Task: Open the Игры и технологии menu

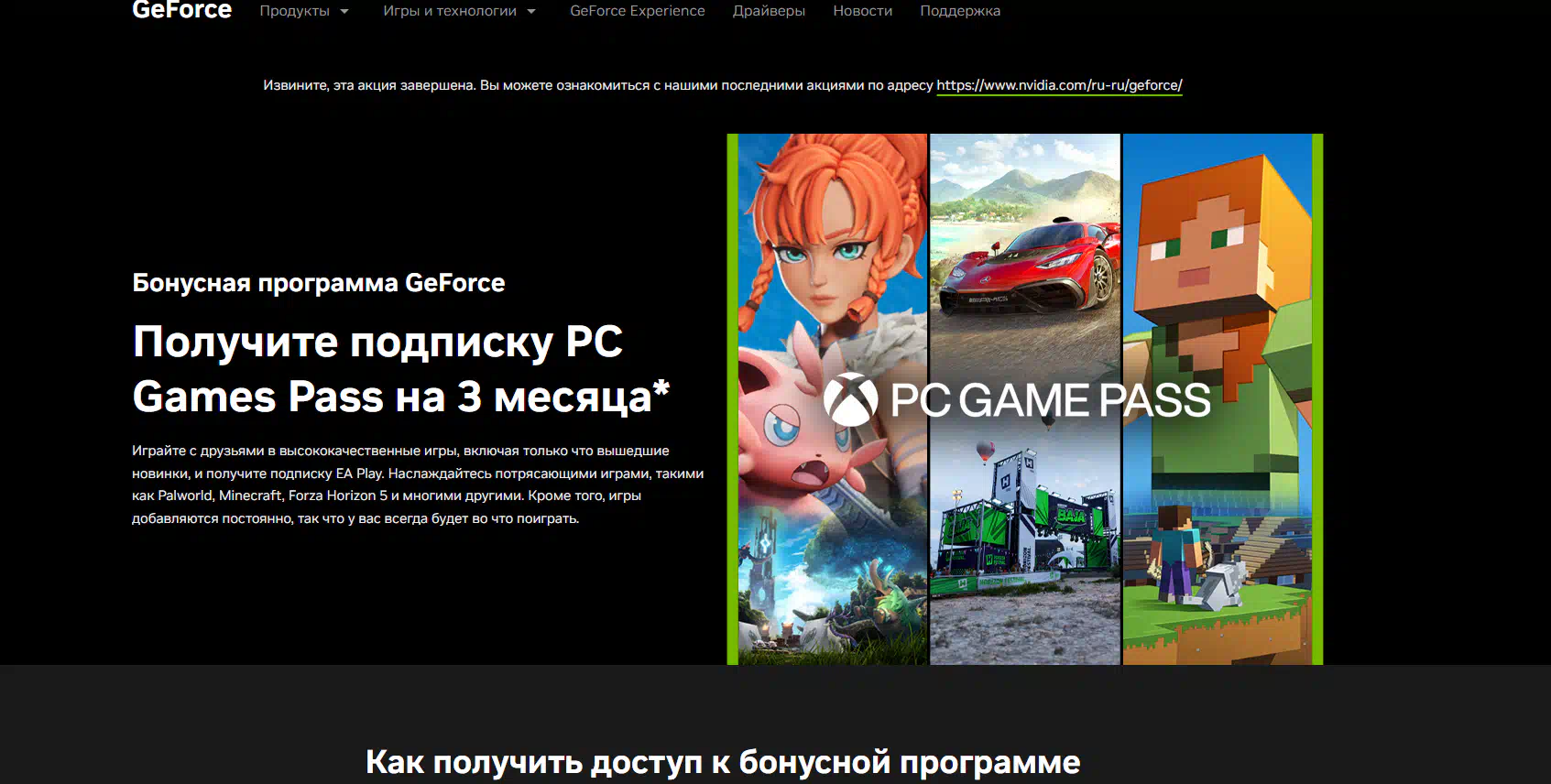Action: coord(450,11)
